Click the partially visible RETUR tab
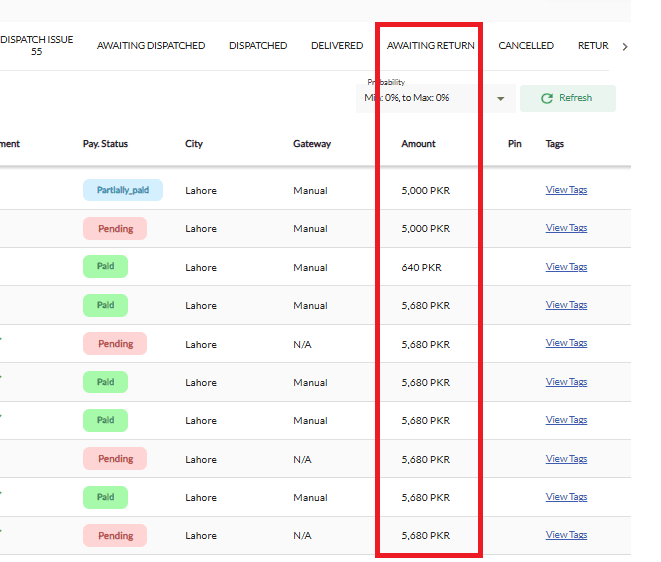 pos(593,46)
